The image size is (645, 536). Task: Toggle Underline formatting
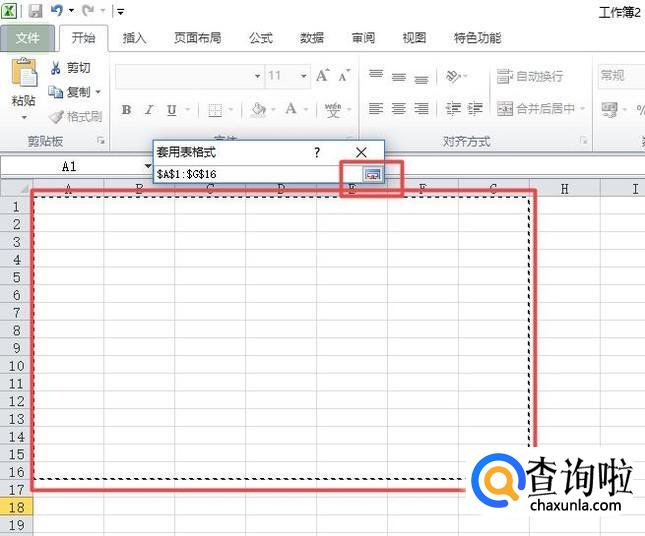coord(172,110)
